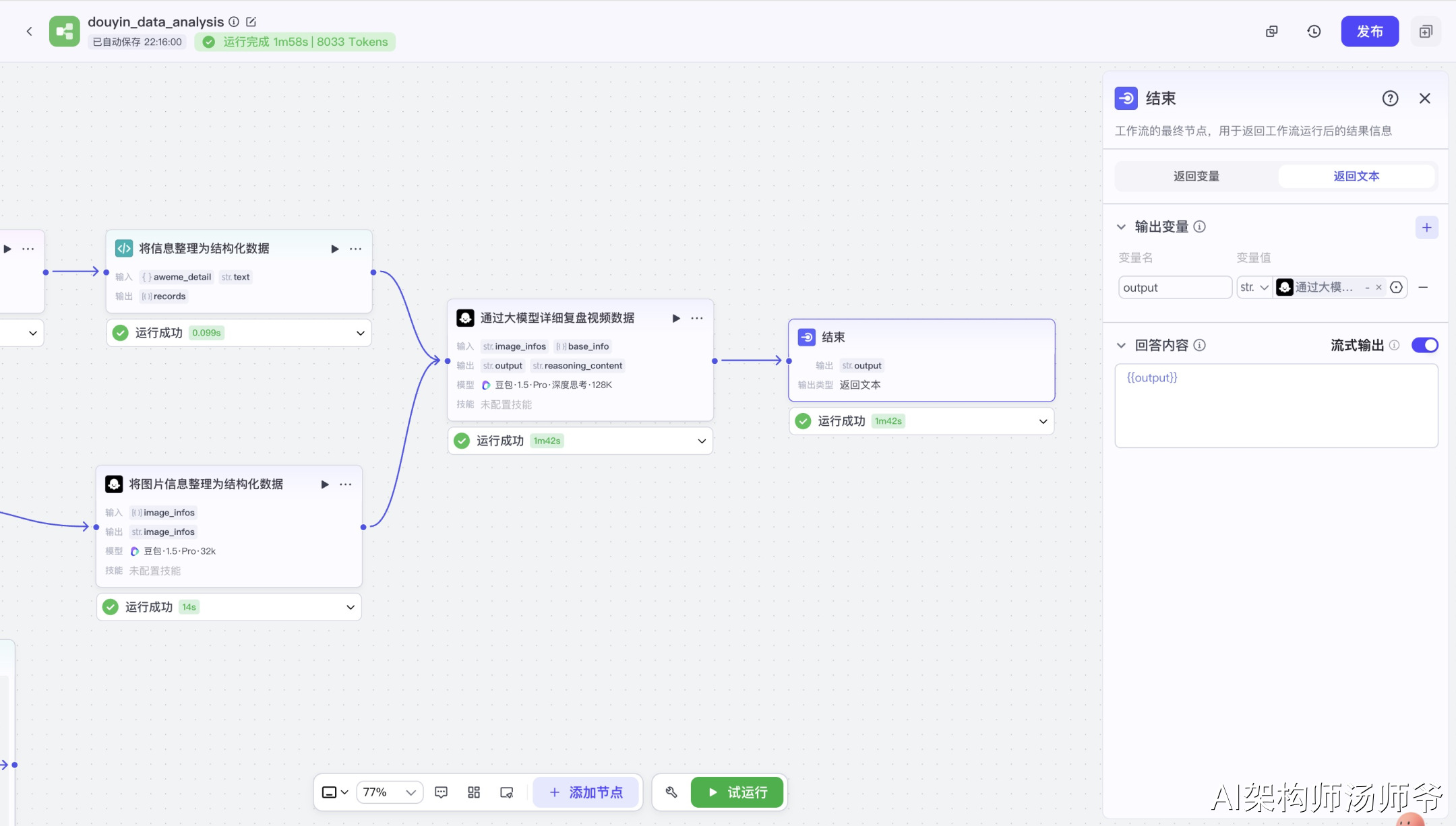The width and height of the screenshot is (1456, 826).
Task: Switch to the 返回变量 tab
Action: [1196, 177]
